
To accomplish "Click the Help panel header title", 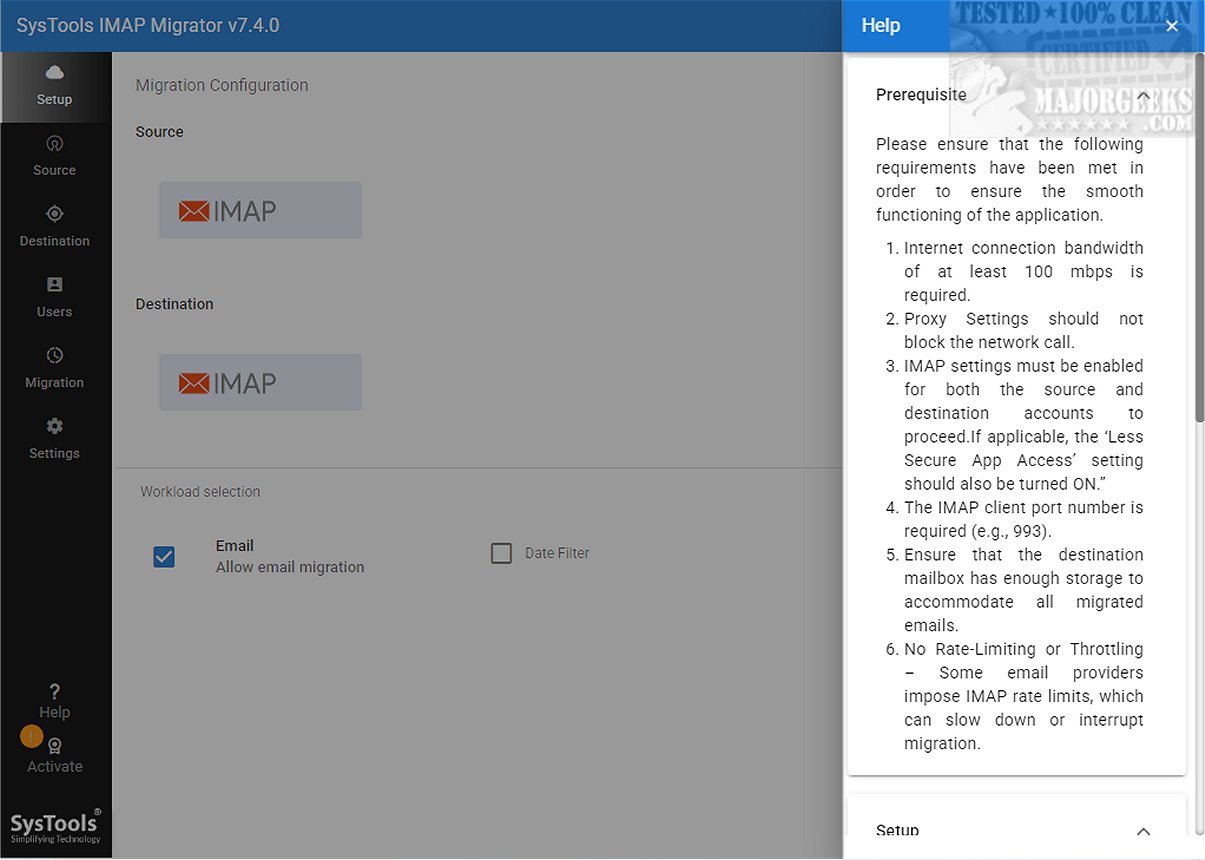I will coord(881,26).
